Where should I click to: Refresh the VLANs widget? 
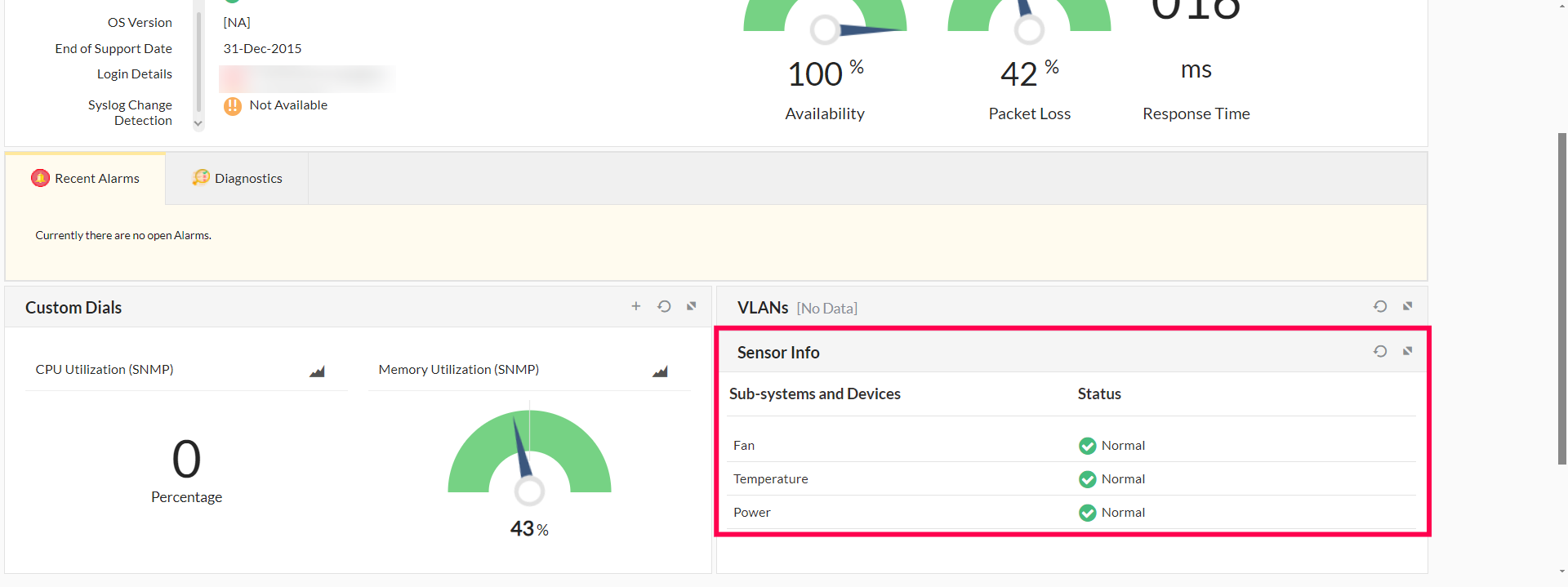point(1380,306)
